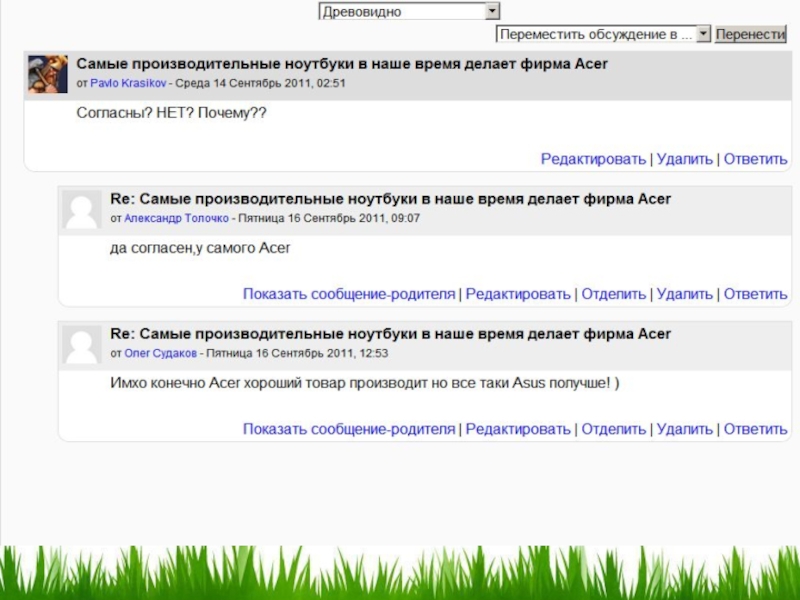The image size is (800, 600).
Task: Click the original post title about Acer
Action: pyautogui.click(x=342, y=64)
